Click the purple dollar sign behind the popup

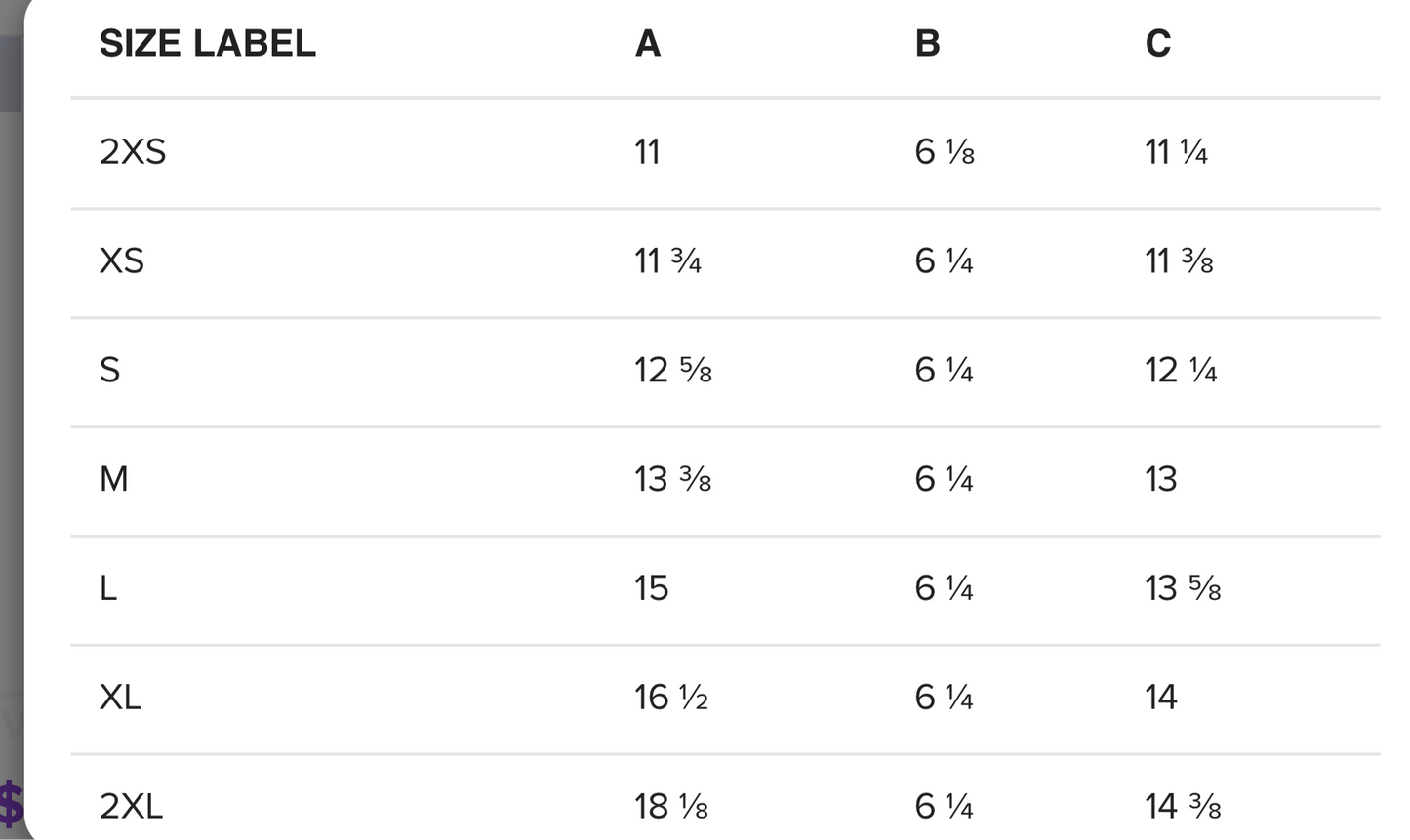tap(12, 804)
